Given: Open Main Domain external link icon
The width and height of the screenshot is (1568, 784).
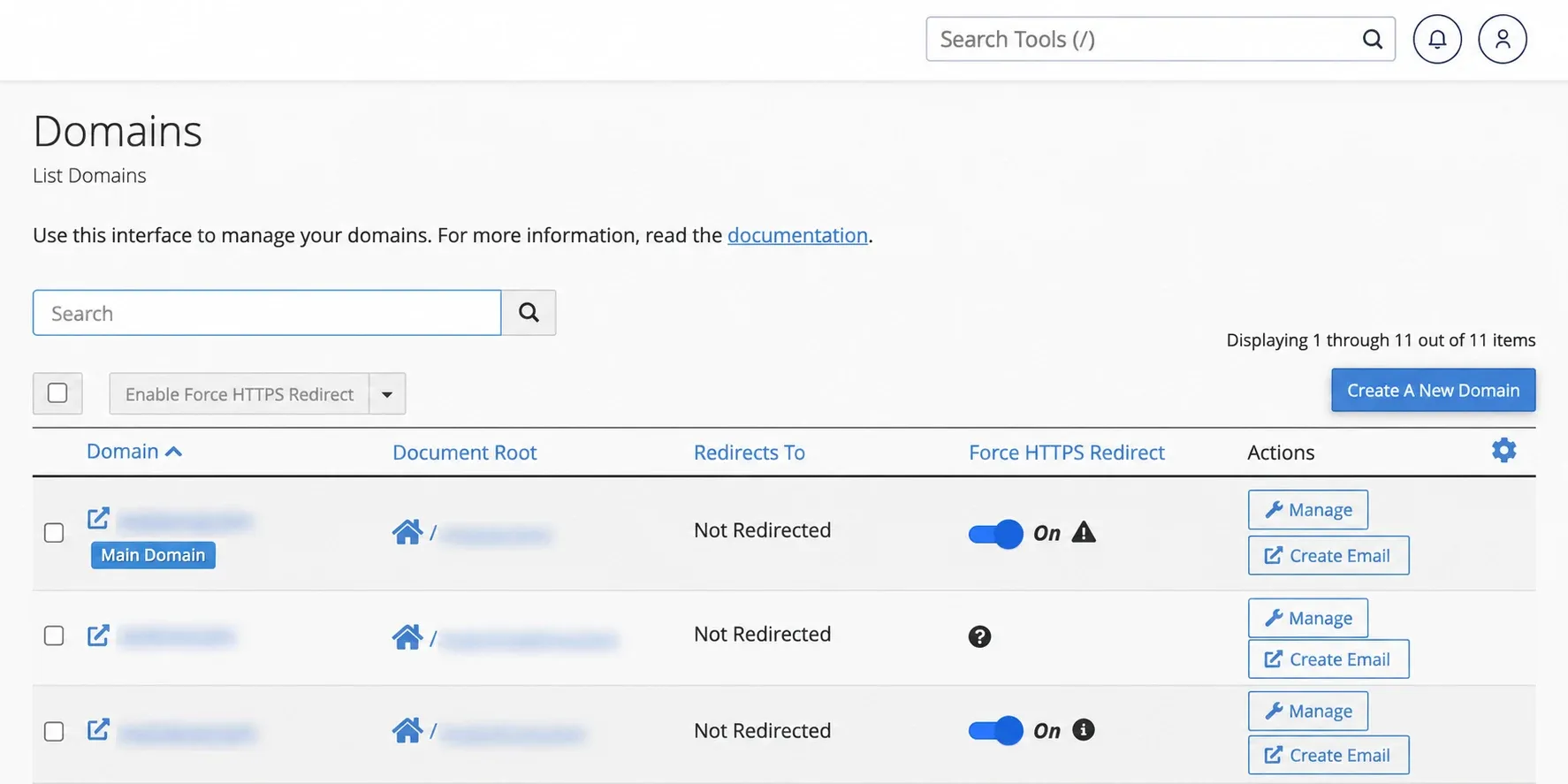Looking at the screenshot, I should coord(98,518).
